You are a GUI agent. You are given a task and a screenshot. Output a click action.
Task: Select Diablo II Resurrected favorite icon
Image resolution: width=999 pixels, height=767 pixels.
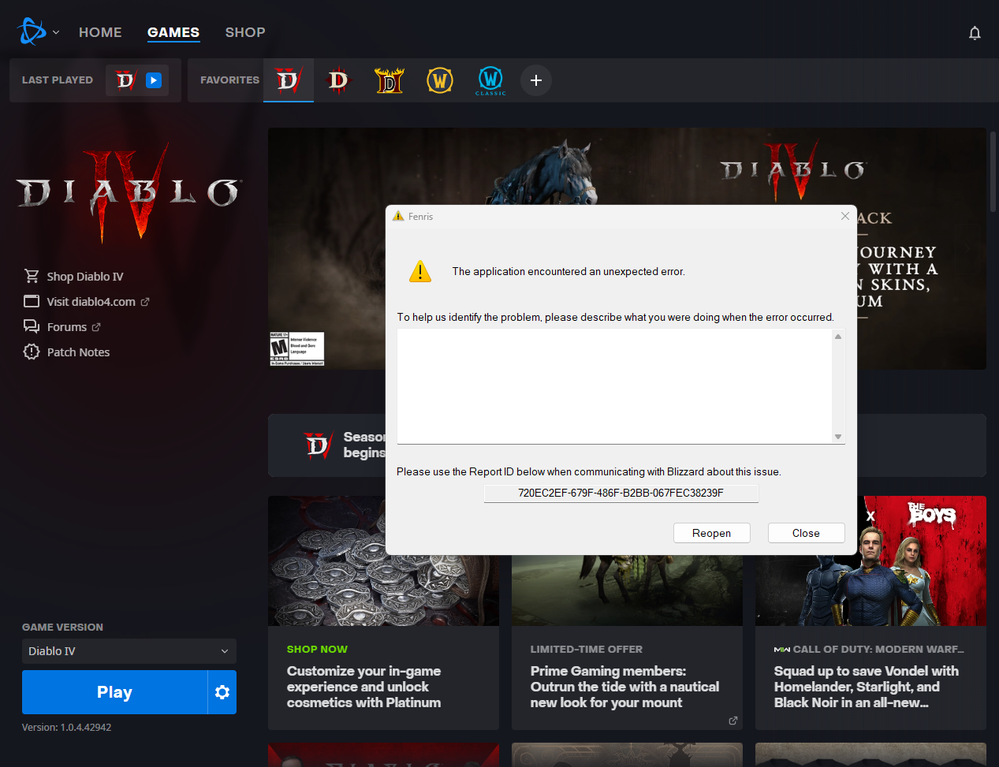(x=389, y=80)
